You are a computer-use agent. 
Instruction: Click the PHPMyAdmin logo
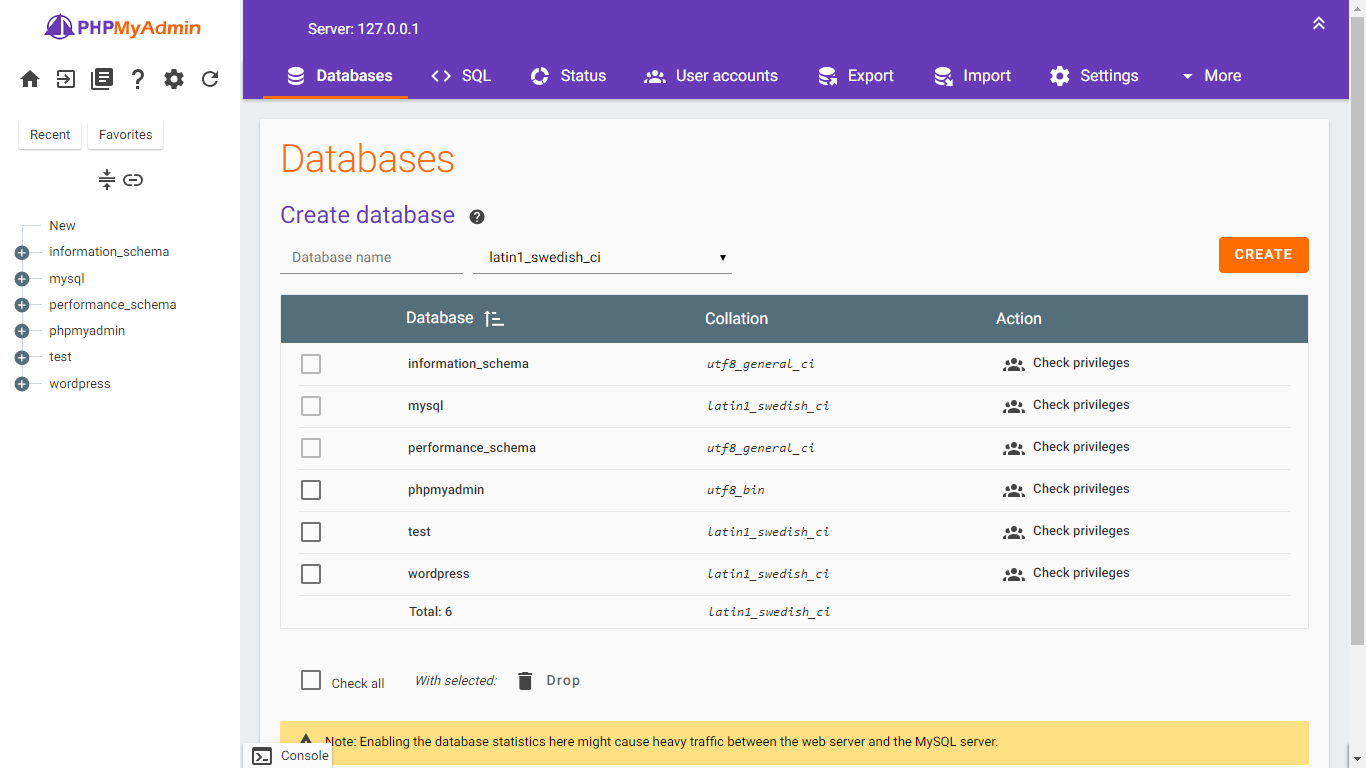point(122,27)
